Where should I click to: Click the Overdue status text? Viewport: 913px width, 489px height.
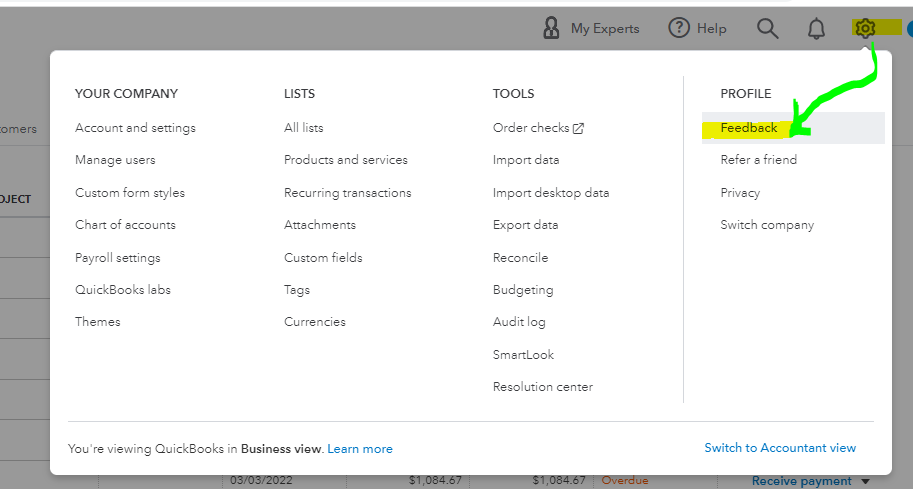click(625, 480)
